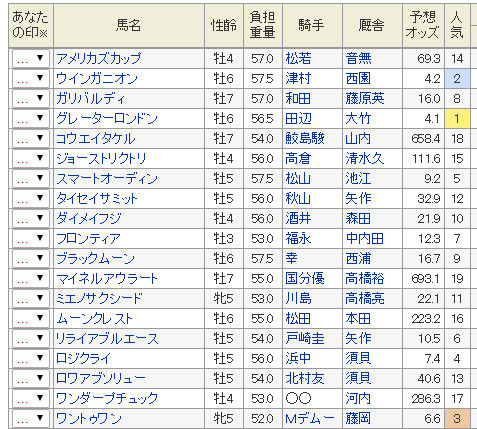Open mark dropdown beside フロンティア
Image resolution: width=477 pixels, height=429 pixels.
[x=31, y=239]
